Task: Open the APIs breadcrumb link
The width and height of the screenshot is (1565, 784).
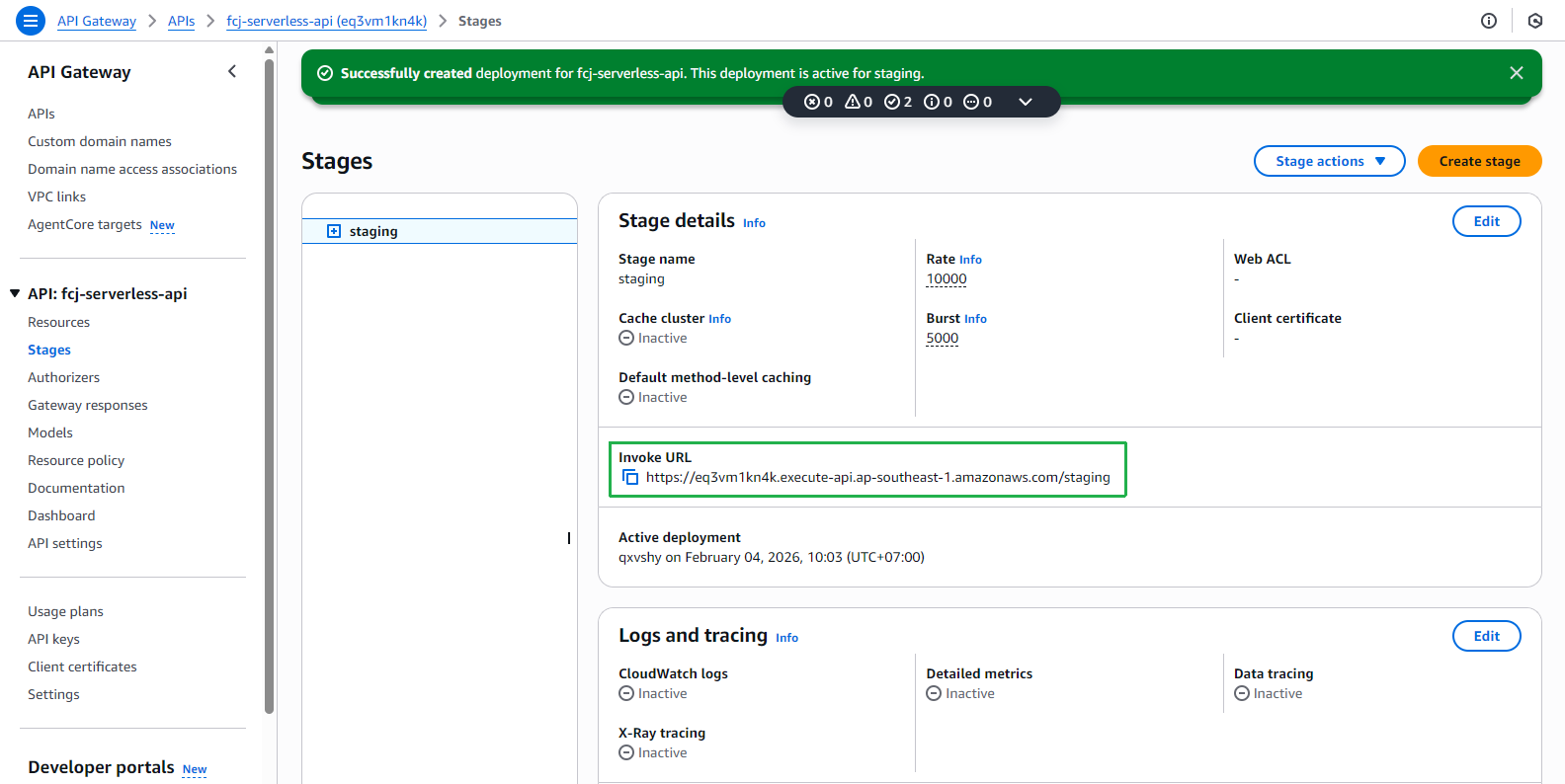Action: pos(182,21)
